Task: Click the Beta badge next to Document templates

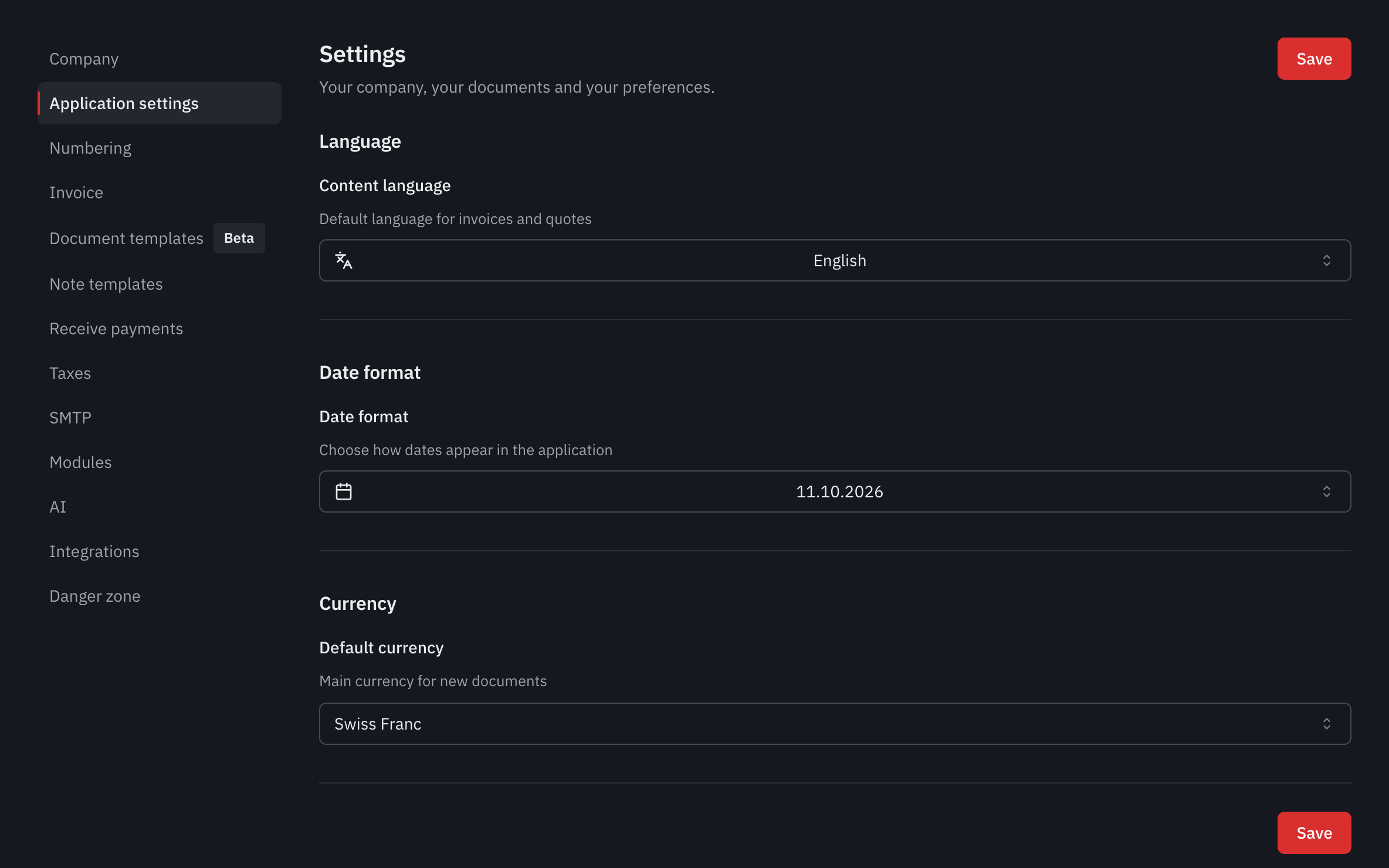Action: 239,238
